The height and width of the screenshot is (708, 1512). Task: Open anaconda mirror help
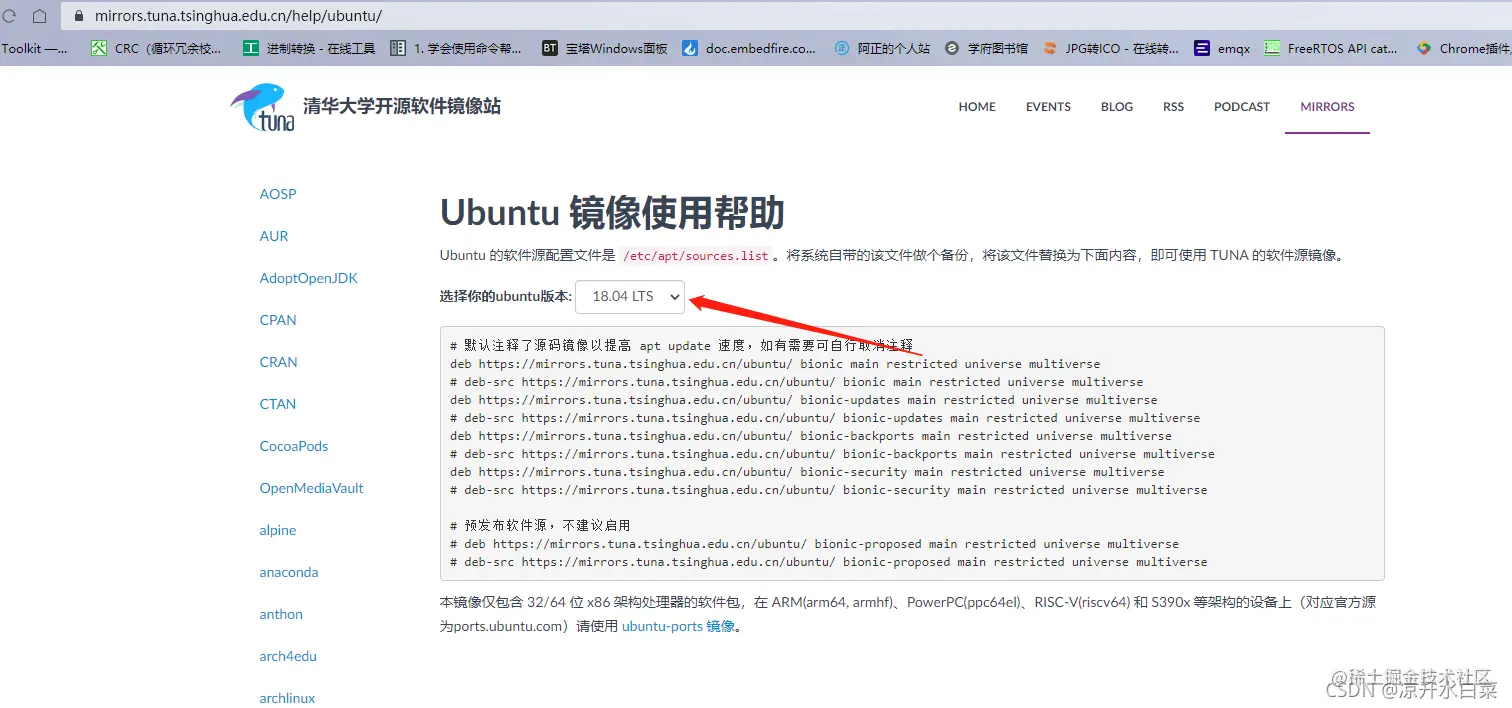pyautogui.click(x=289, y=572)
